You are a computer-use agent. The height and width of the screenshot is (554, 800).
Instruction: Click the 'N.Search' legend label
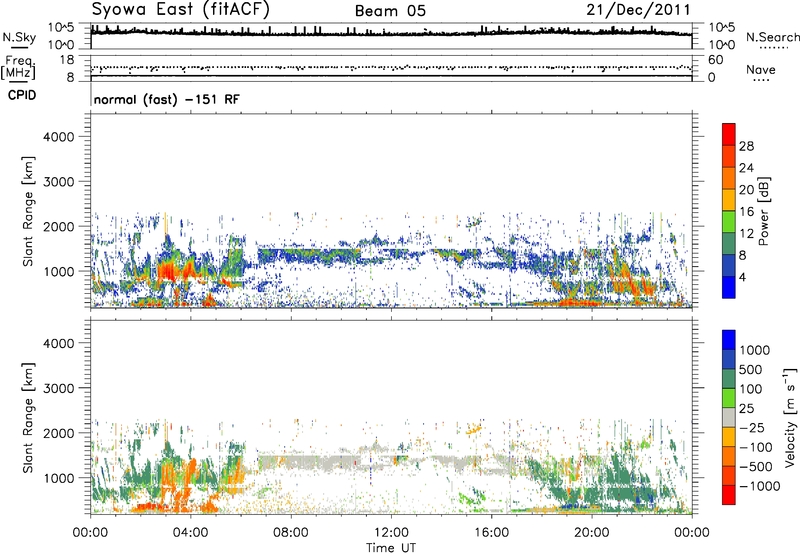[x=772, y=37]
